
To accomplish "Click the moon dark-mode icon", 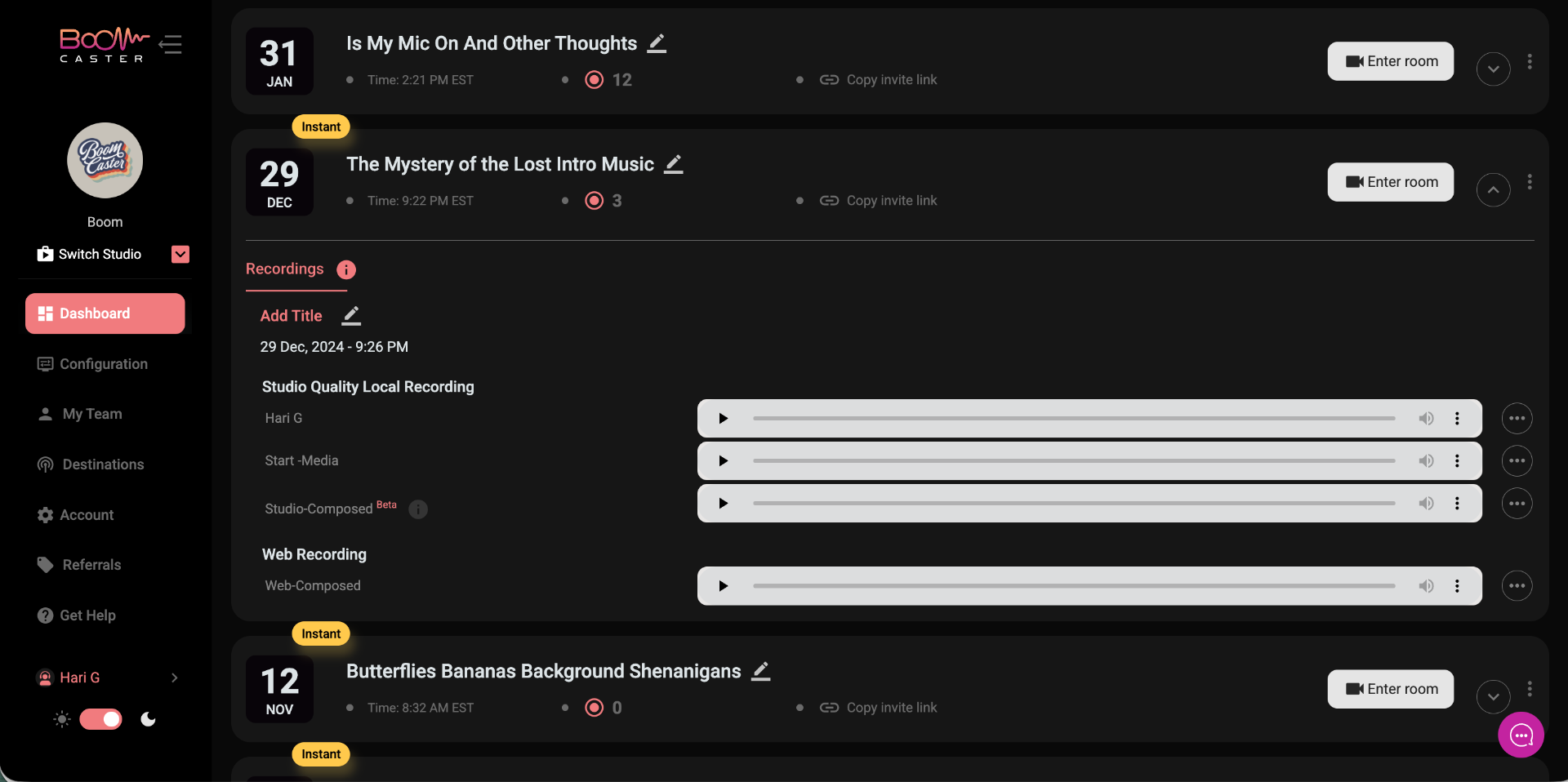I will [148, 719].
